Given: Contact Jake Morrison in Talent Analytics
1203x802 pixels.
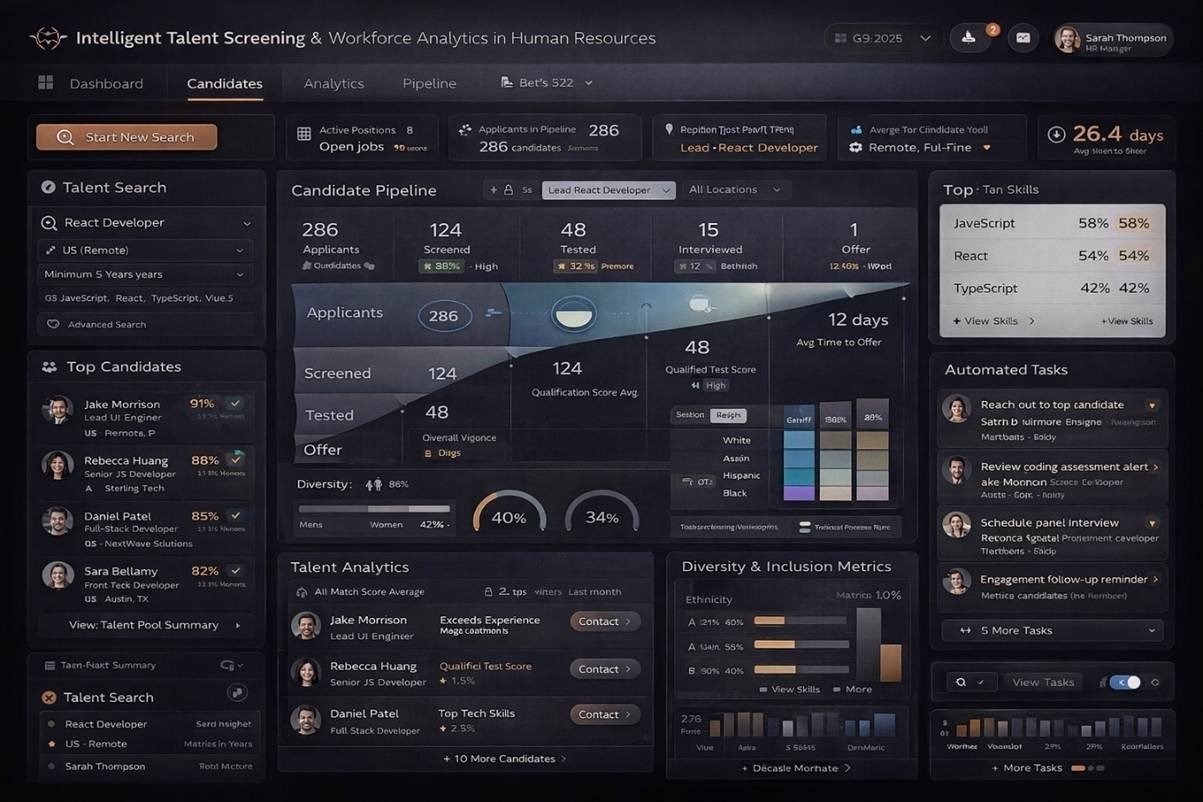Looking at the screenshot, I should click(x=604, y=621).
